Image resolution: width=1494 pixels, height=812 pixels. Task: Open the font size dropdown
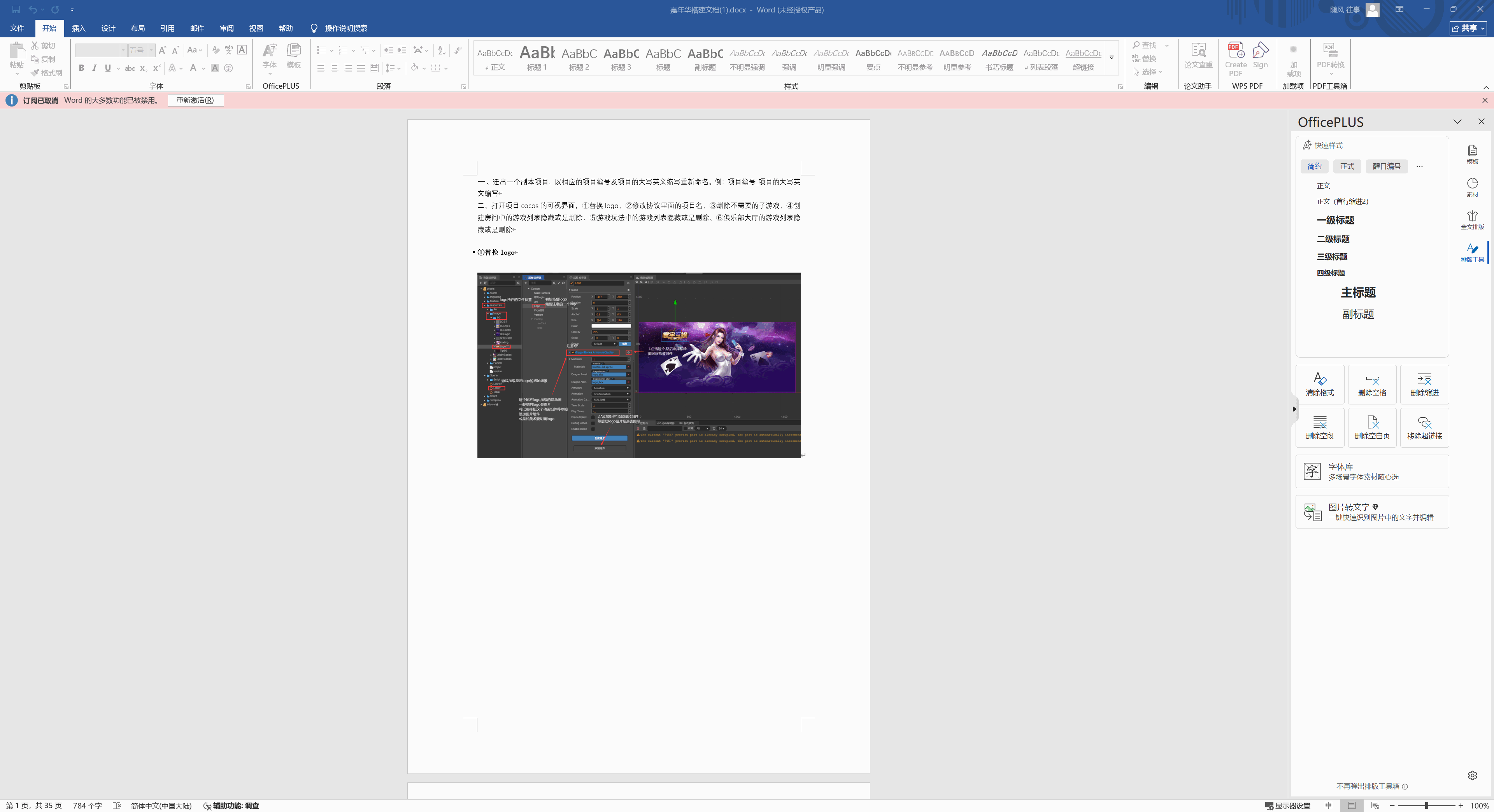151,51
